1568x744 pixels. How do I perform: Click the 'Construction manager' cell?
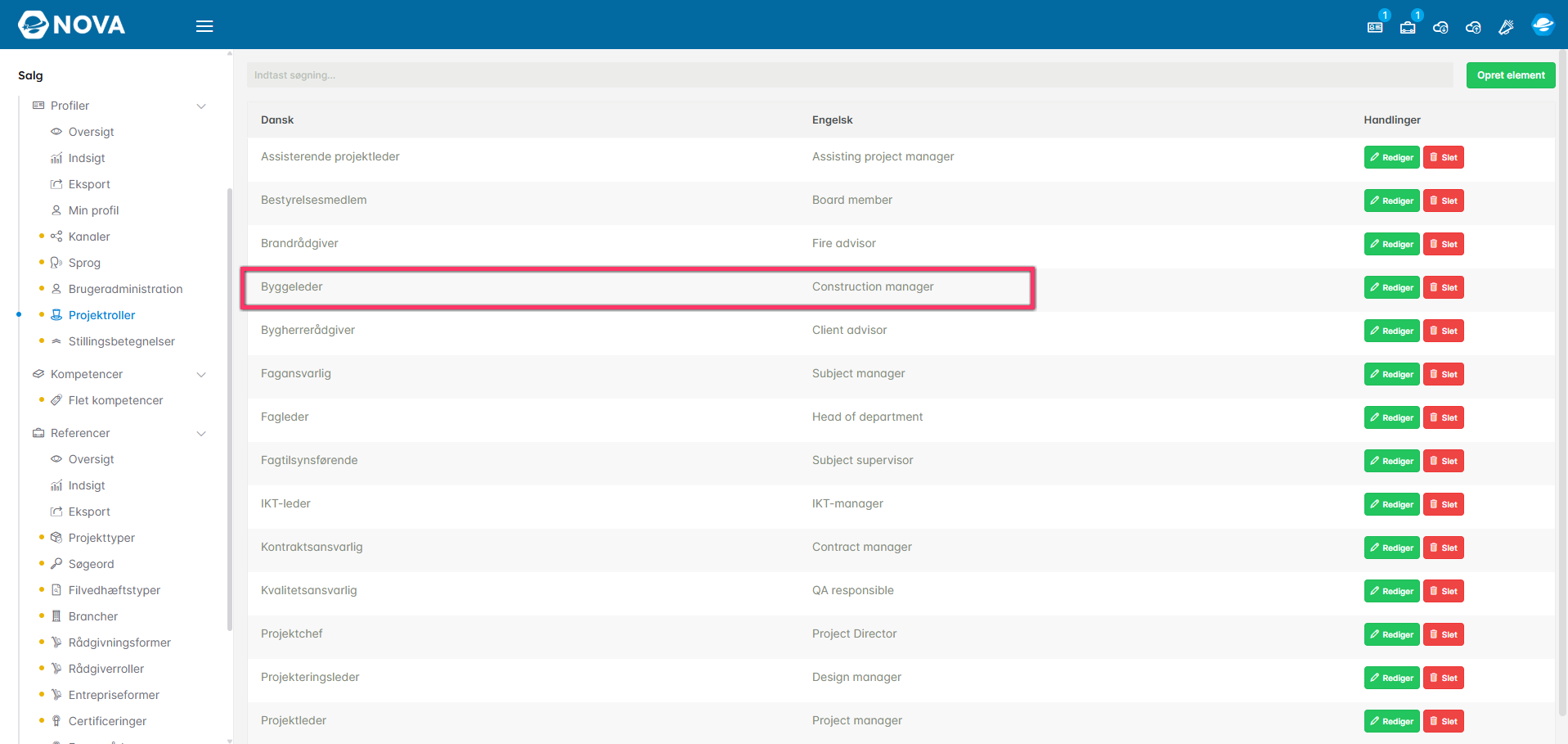[x=873, y=286]
